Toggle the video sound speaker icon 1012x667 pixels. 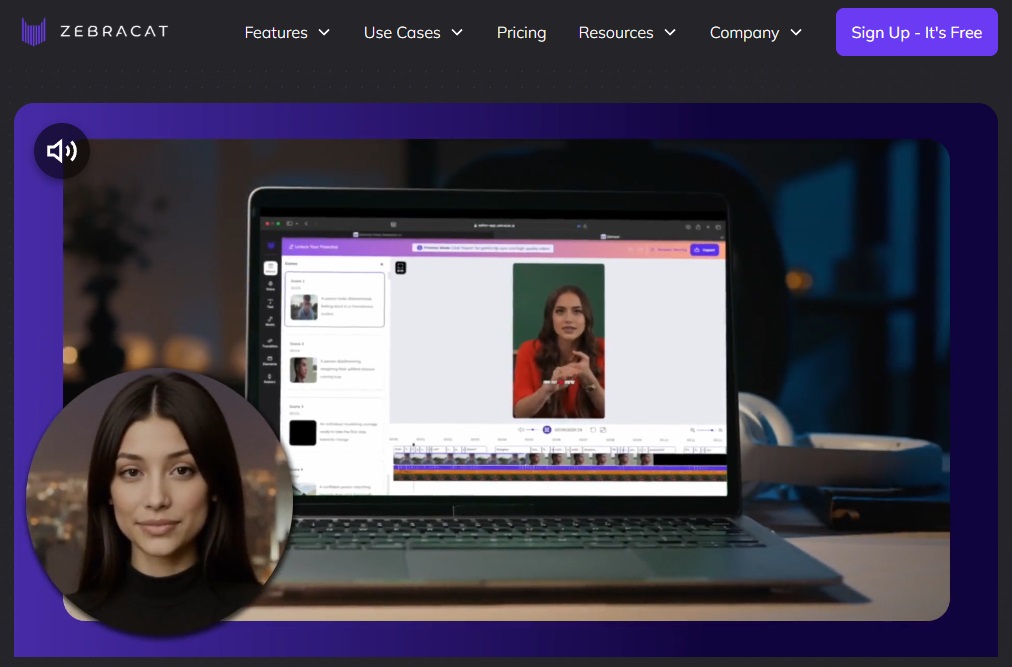[62, 151]
